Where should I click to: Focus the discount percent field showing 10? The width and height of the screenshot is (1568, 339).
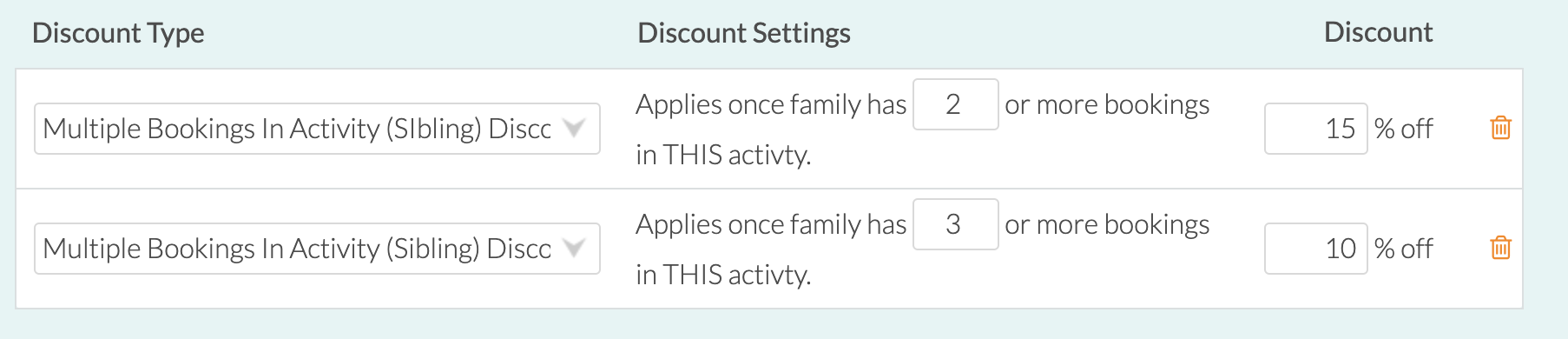tap(1315, 249)
